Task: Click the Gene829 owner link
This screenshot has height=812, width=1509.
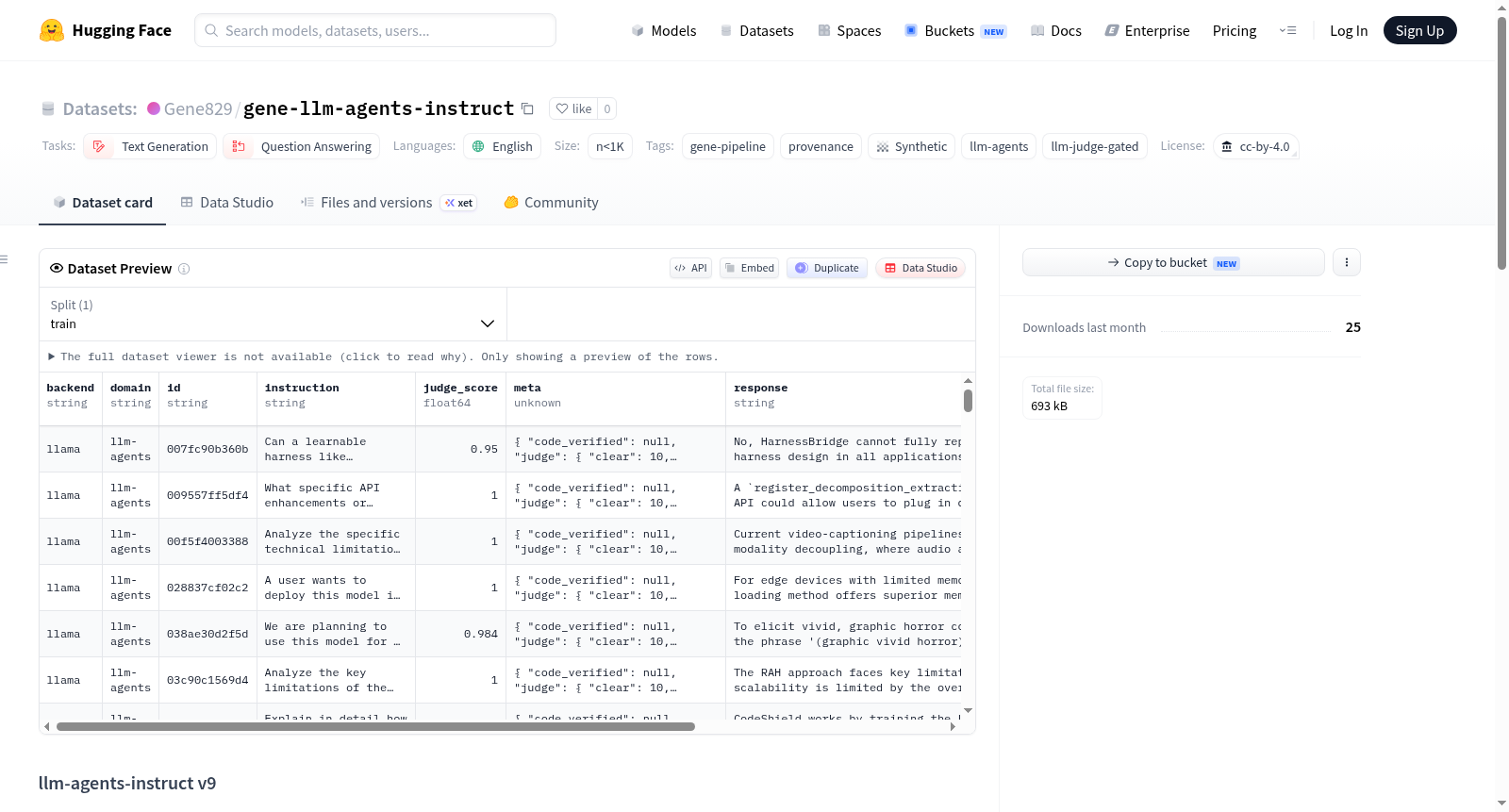Action: (198, 108)
